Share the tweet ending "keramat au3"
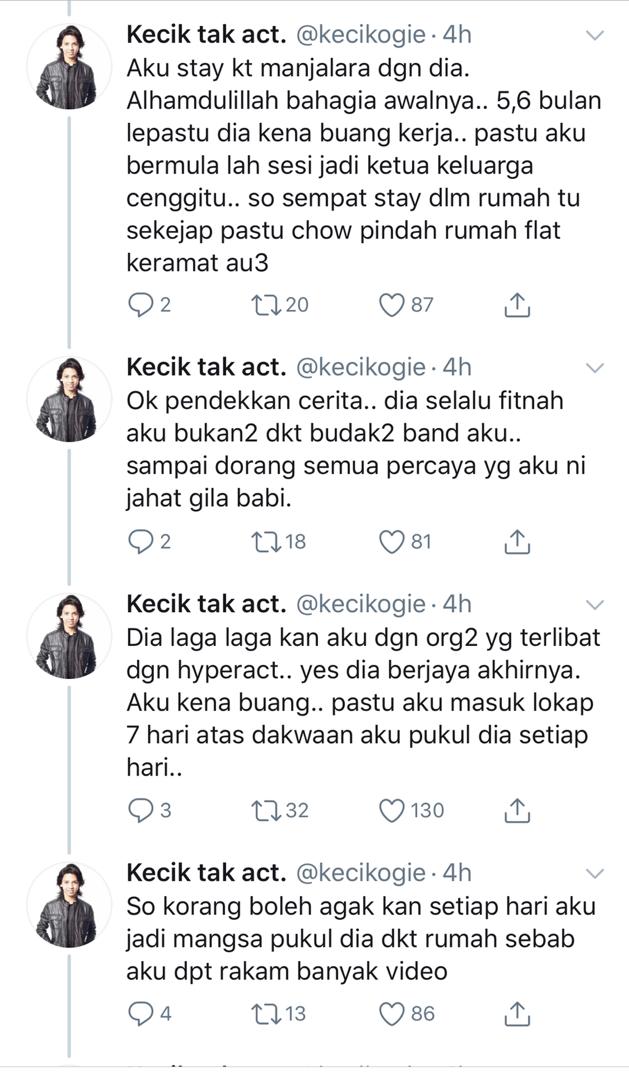Image resolution: width=629 pixels, height=1080 pixels. (x=516, y=304)
